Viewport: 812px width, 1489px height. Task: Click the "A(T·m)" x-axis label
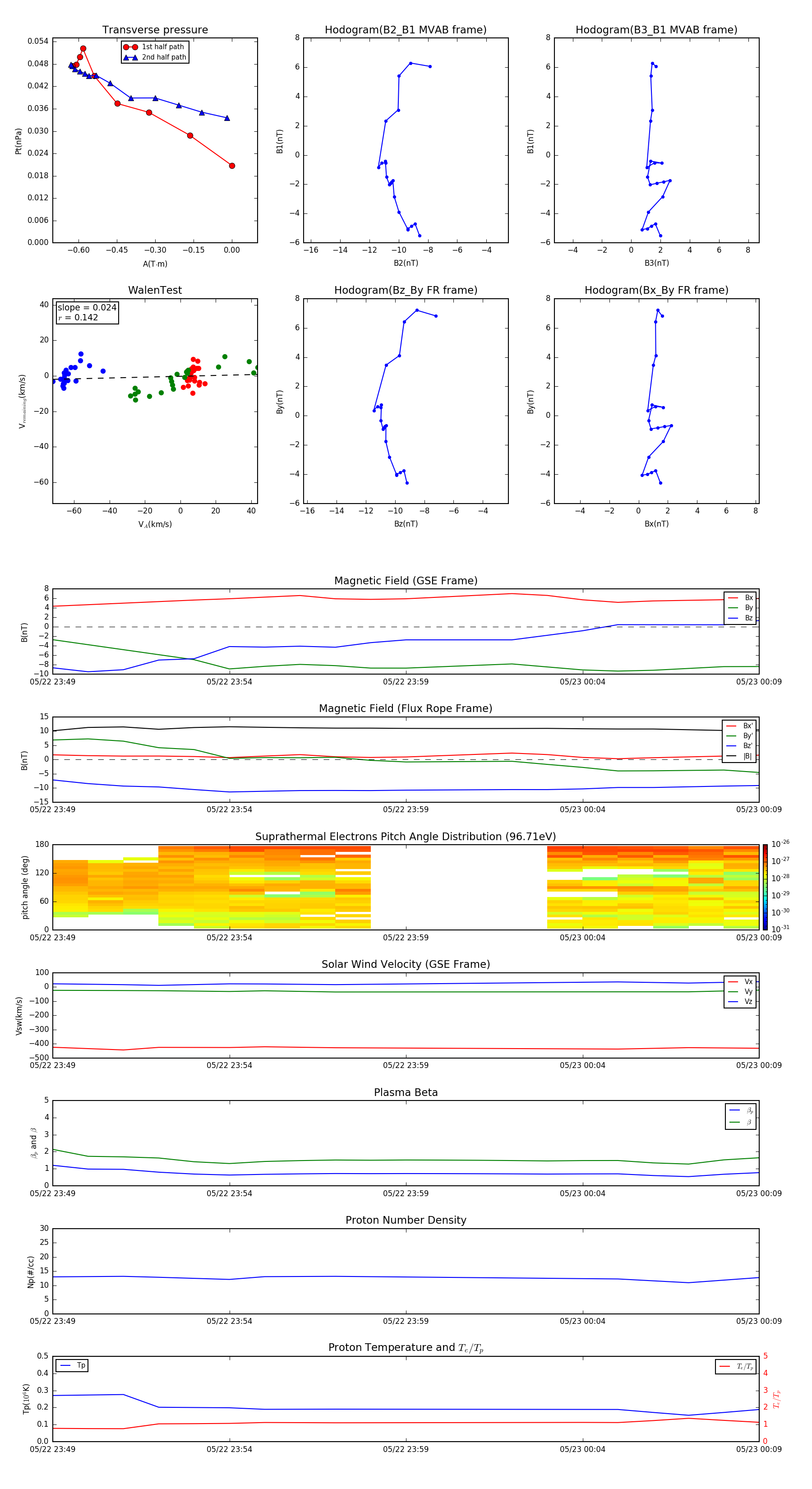155,264
